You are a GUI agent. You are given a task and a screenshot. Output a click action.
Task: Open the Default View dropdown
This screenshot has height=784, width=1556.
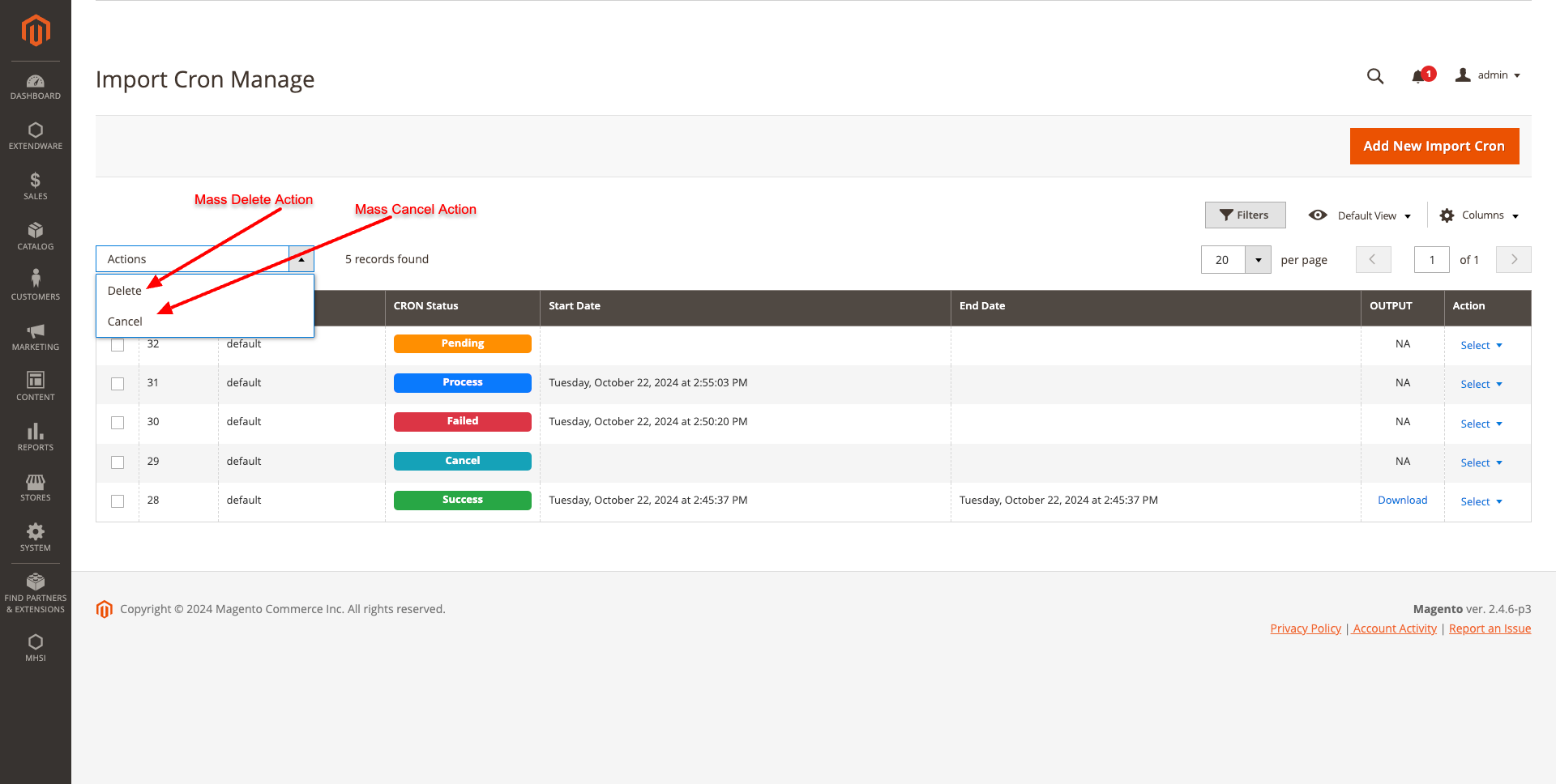(1360, 215)
